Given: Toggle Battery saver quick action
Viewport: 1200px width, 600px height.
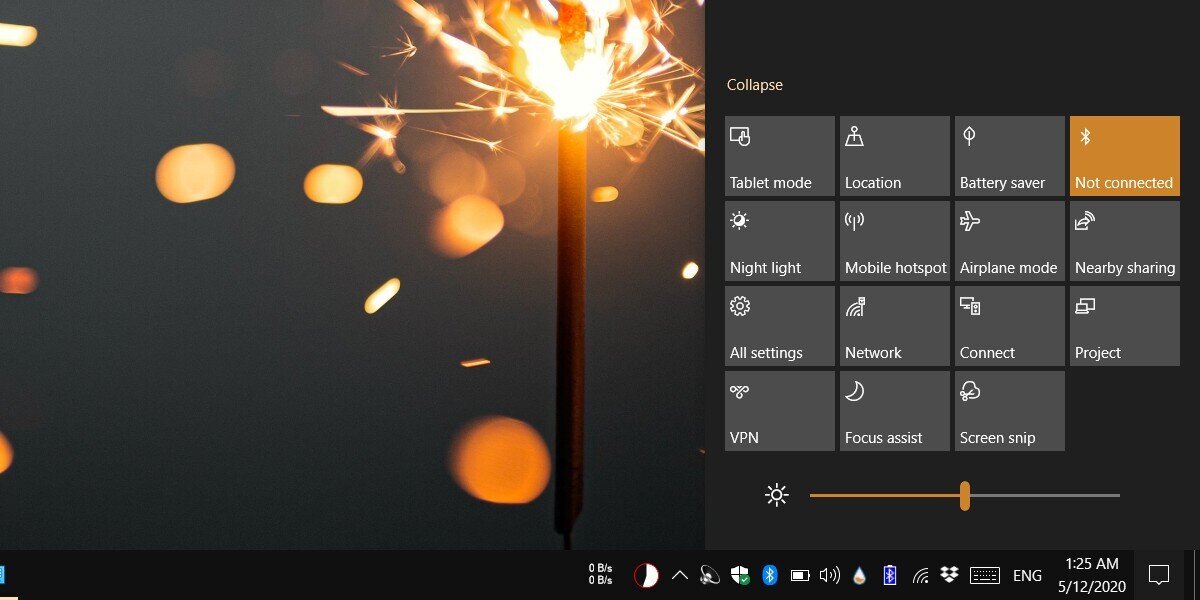Looking at the screenshot, I should coord(1009,156).
